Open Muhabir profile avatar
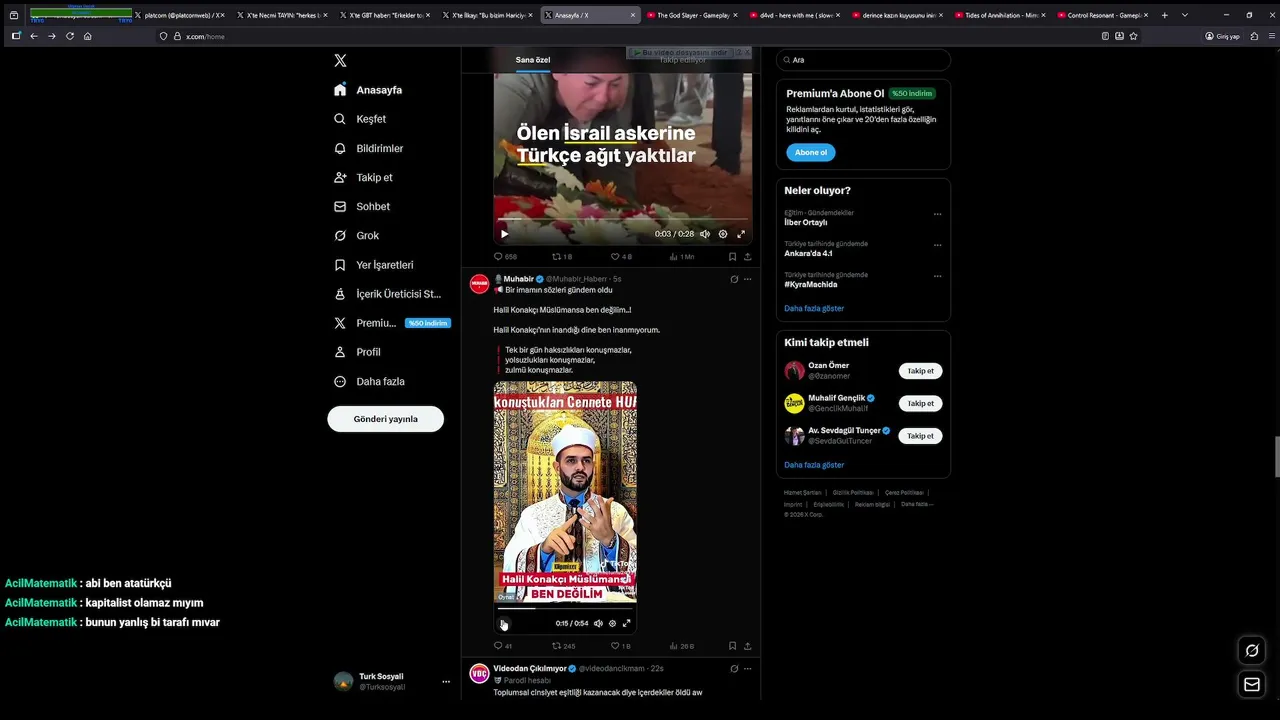Image resolution: width=1280 pixels, height=720 pixels. [x=479, y=284]
